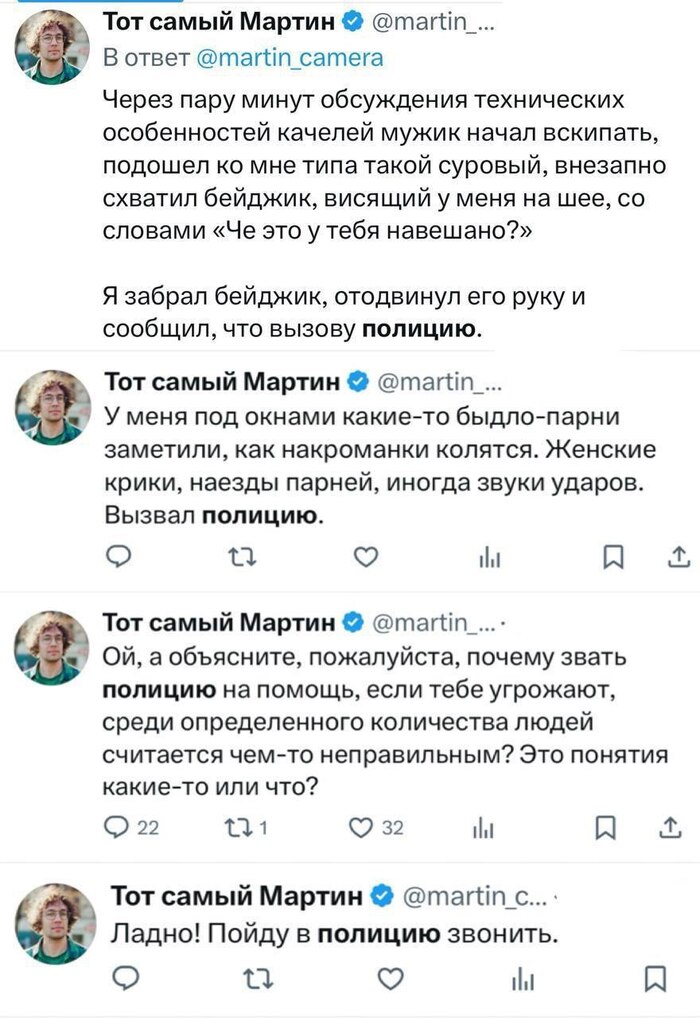Like the tweet with 32 likes
The height and width of the screenshot is (1018, 700).
tap(368, 827)
